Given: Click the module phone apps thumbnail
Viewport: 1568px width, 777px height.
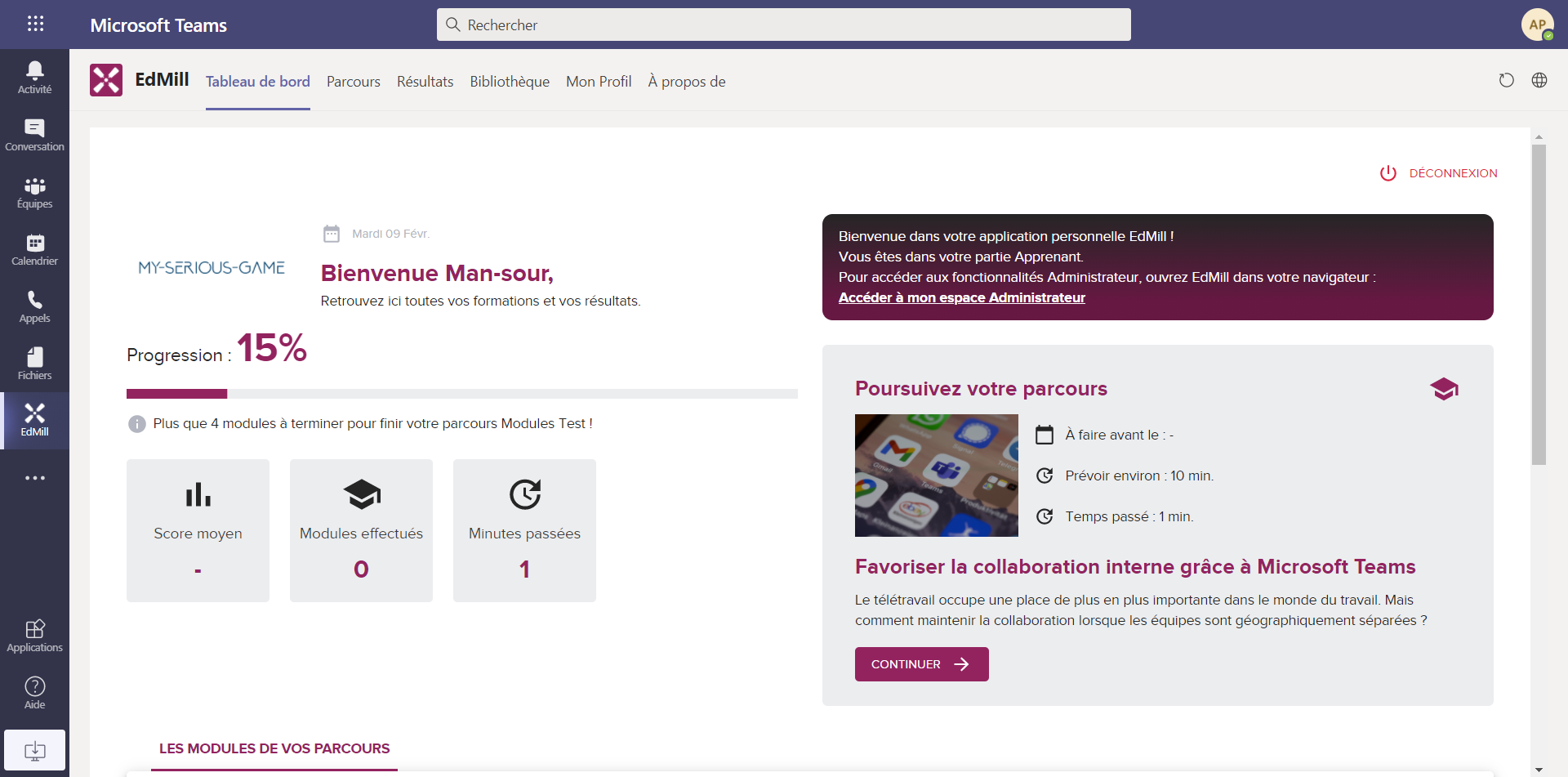Looking at the screenshot, I should pyautogui.click(x=937, y=476).
